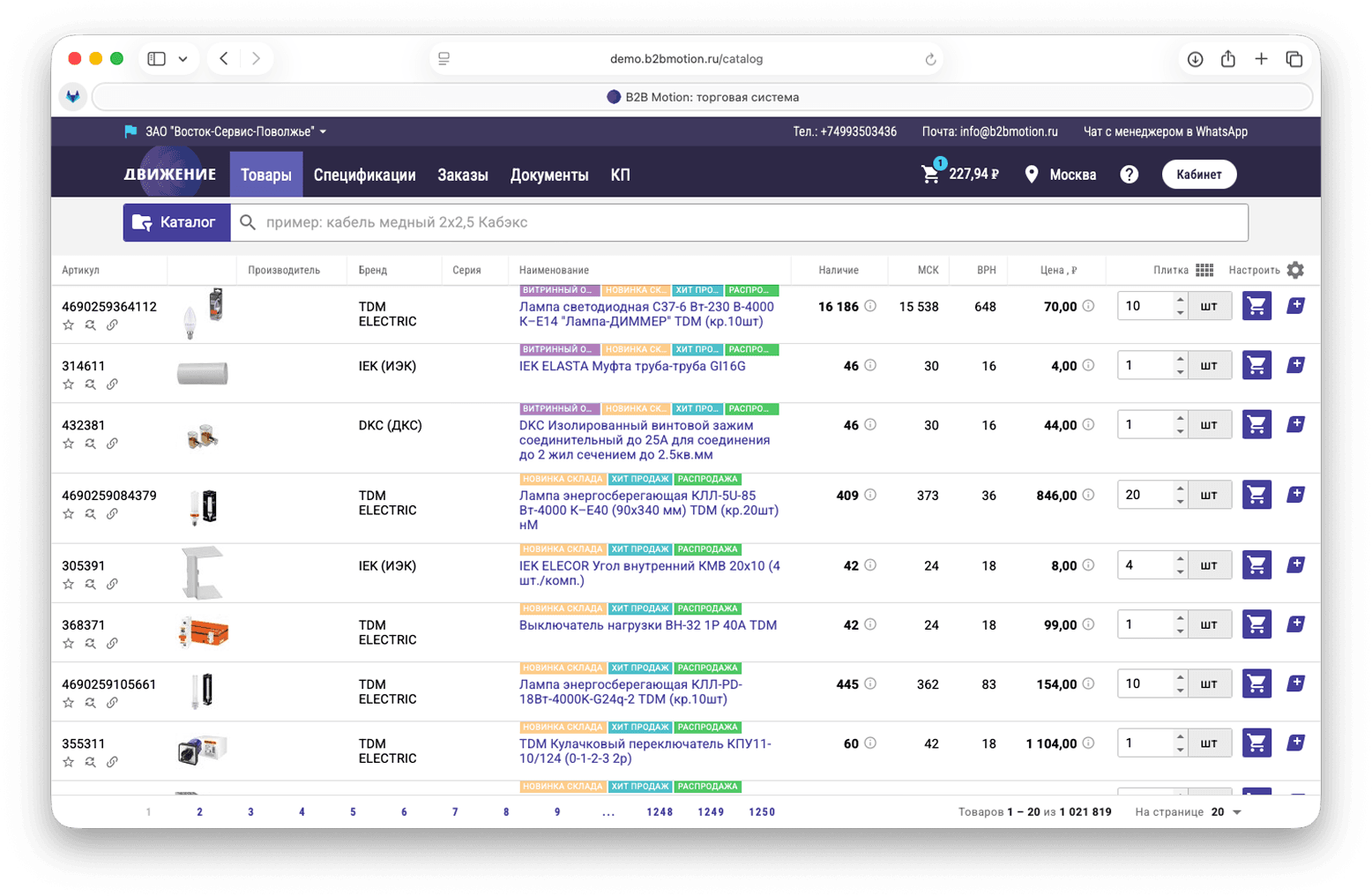Open the shopping cart icon
The image size is (1372, 896).
point(930,174)
